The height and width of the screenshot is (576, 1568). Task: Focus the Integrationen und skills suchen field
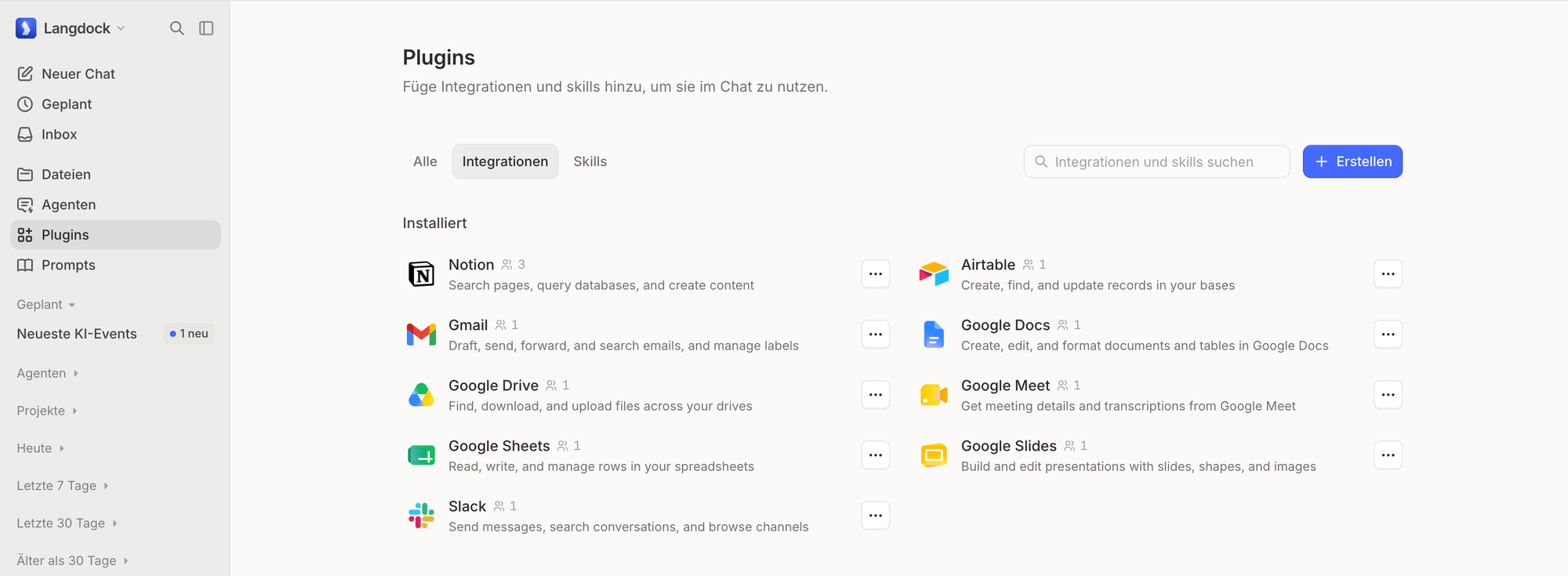point(1156,161)
